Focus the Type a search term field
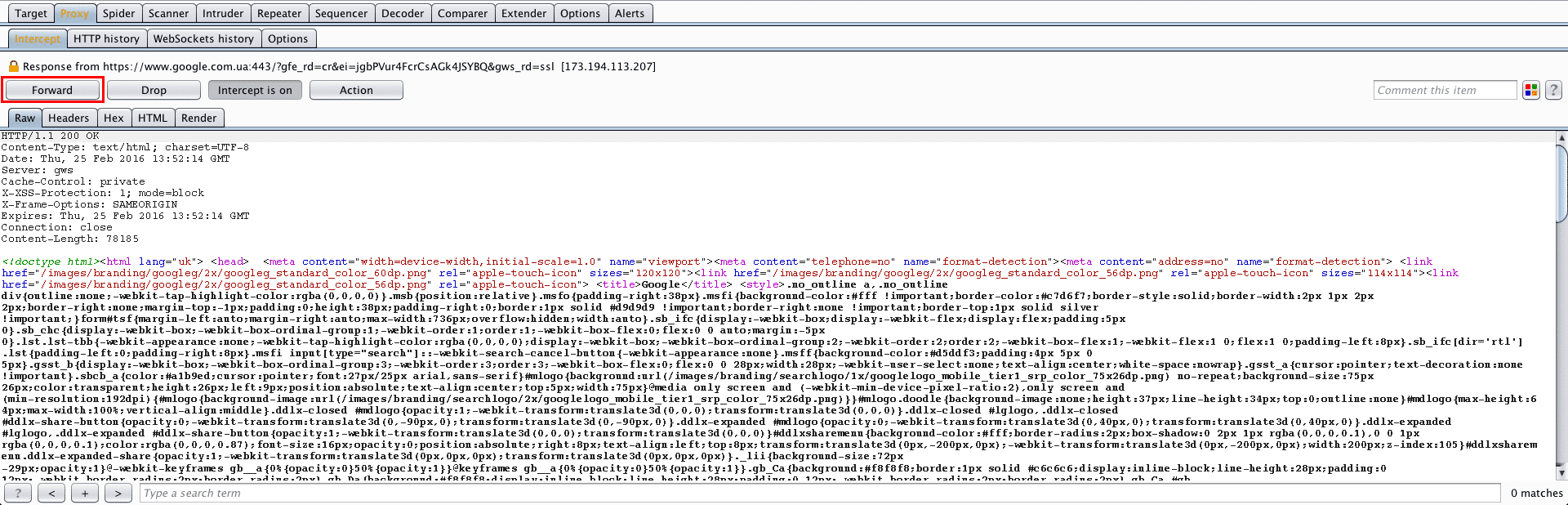This screenshot has width=1568, height=505. (x=820, y=493)
